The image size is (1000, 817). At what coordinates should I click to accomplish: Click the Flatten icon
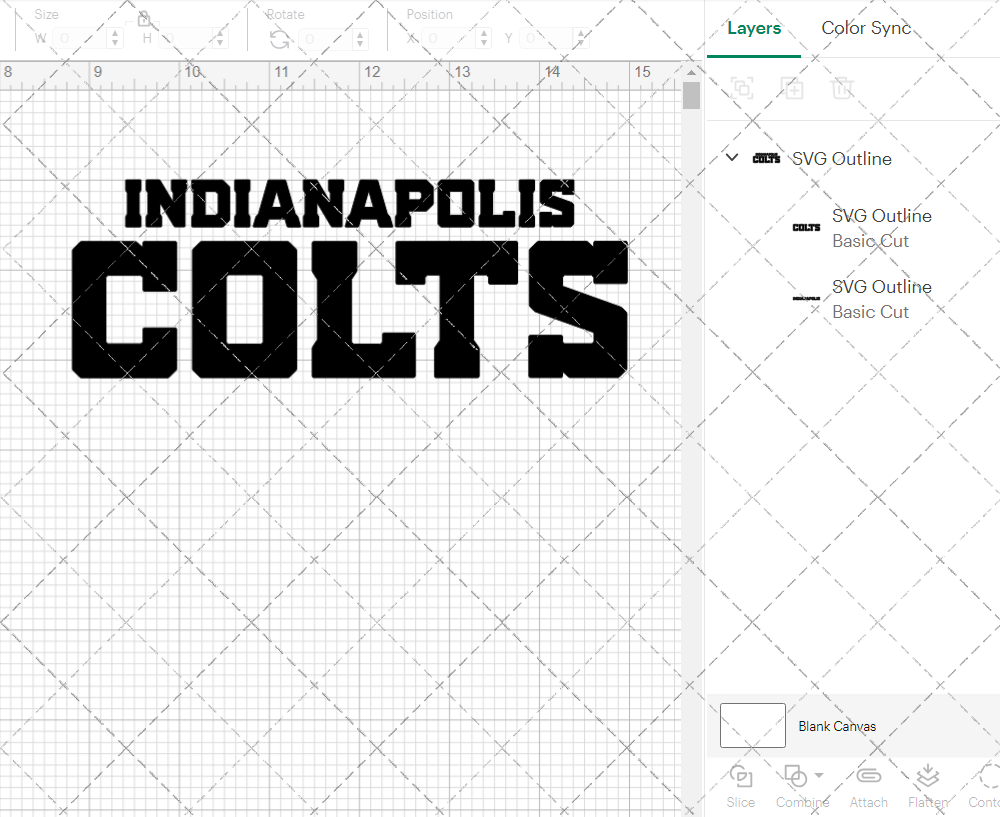927,777
